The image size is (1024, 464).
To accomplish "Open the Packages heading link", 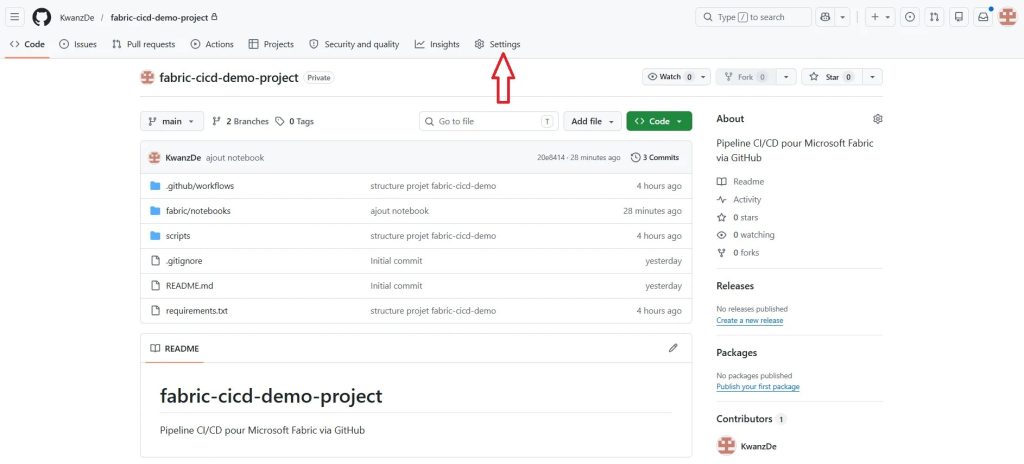I will point(737,353).
